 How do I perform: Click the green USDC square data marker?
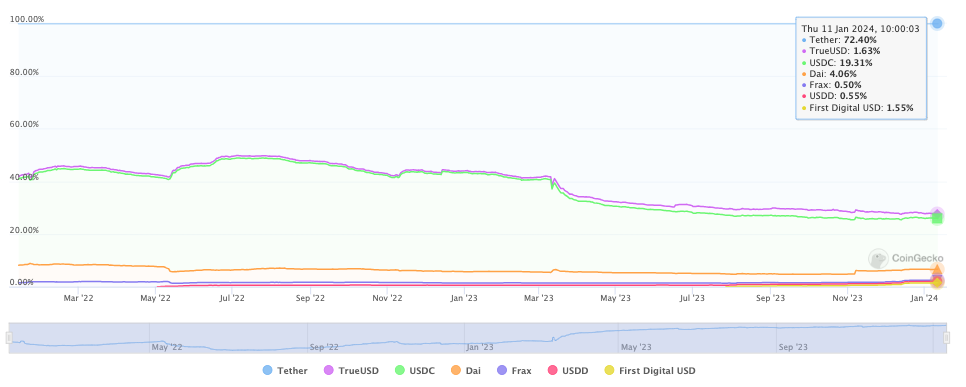(x=937, y=218)
